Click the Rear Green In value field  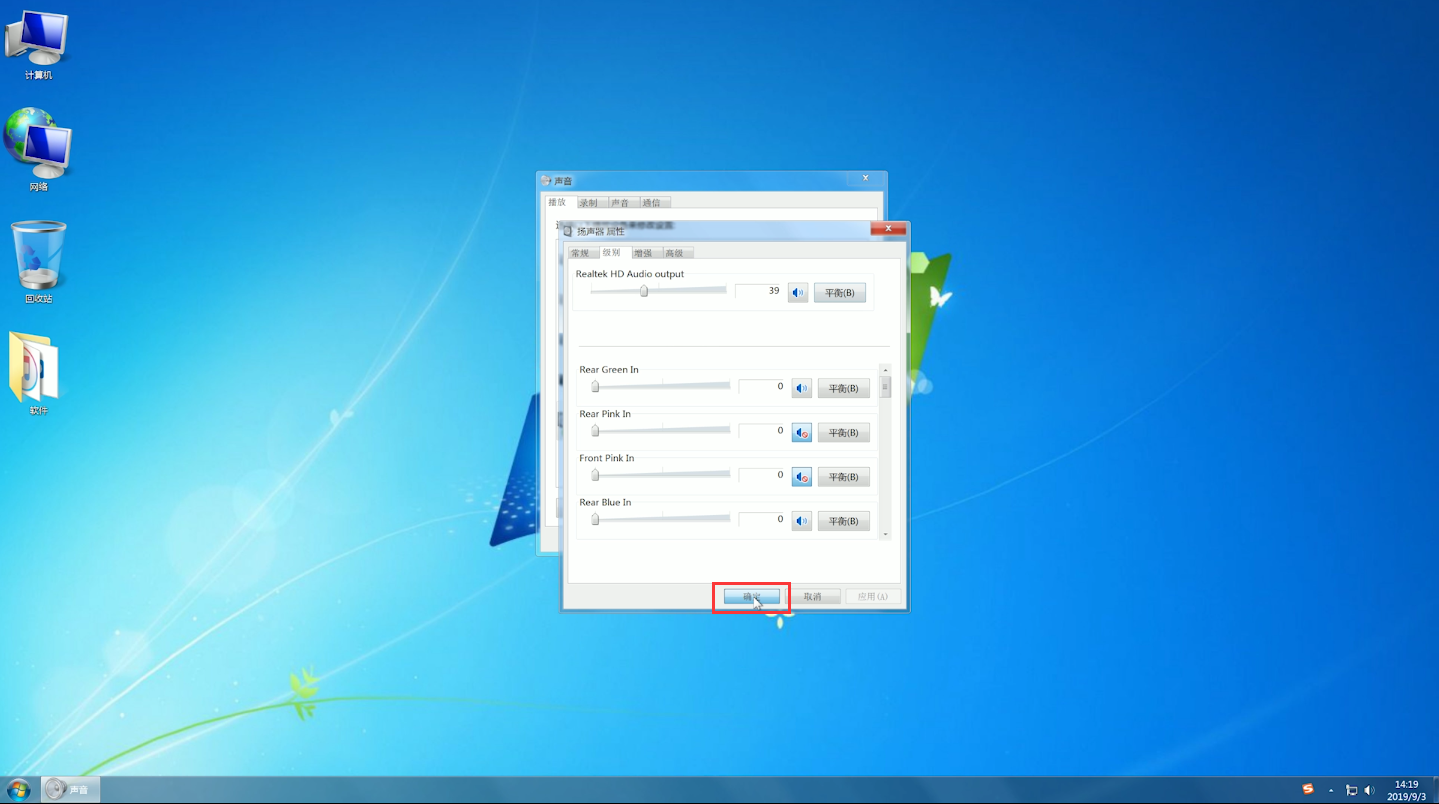763,386
